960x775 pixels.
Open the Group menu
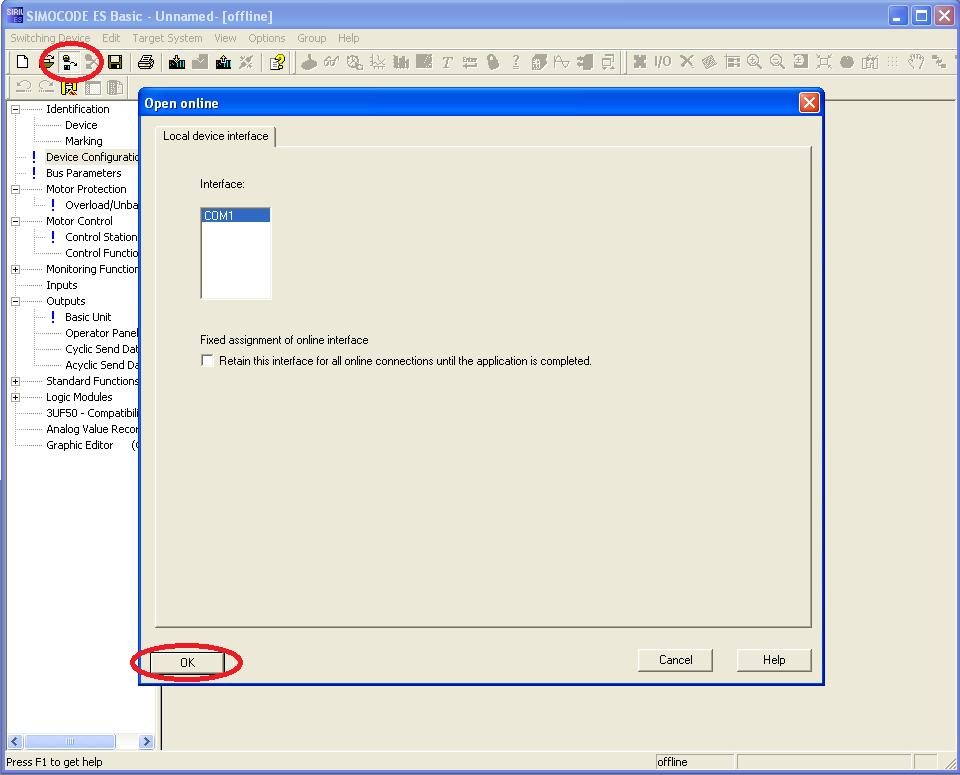[312, 38]
